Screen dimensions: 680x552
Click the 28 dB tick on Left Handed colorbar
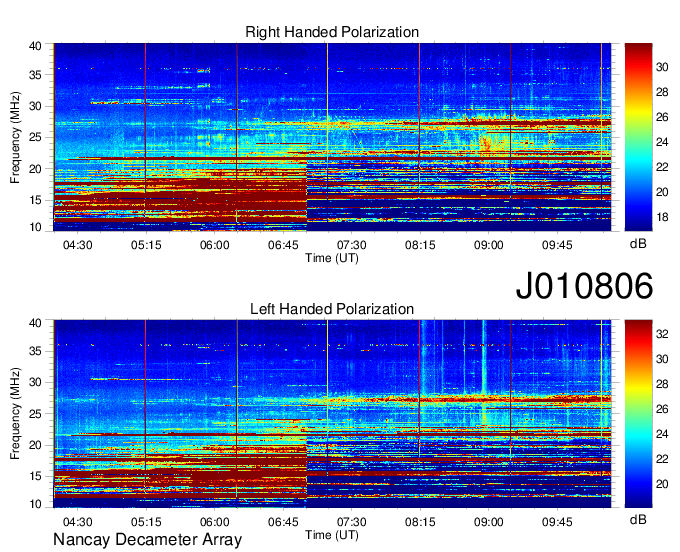(x=662, y=384)
